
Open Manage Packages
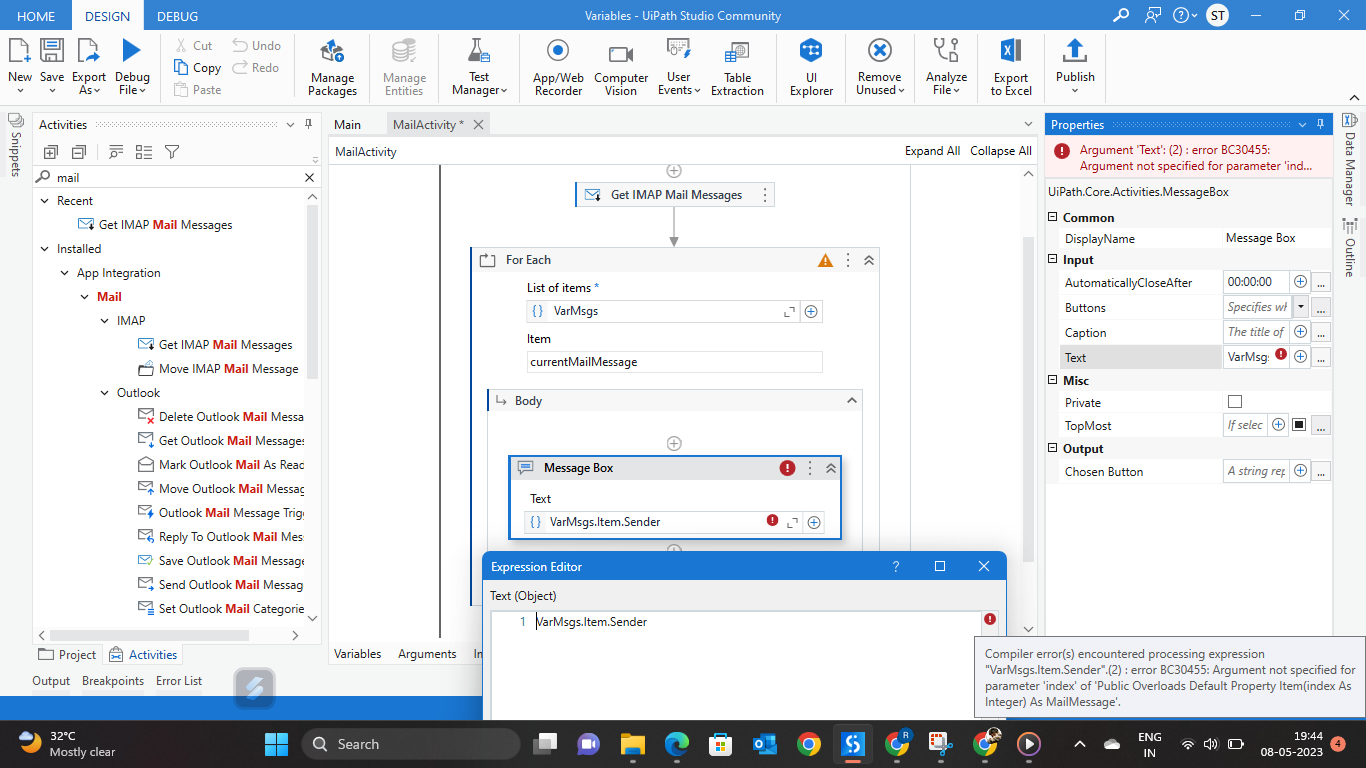coord(332,68)
